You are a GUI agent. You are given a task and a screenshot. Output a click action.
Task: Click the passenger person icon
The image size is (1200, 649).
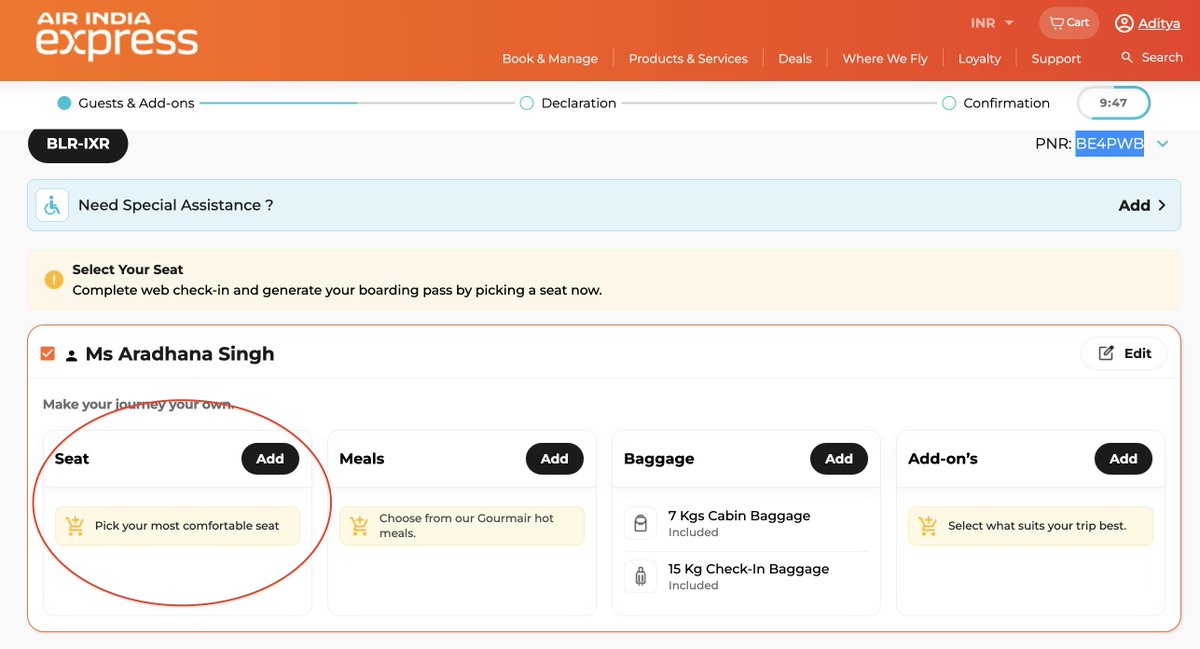click(x=71, y=355)
